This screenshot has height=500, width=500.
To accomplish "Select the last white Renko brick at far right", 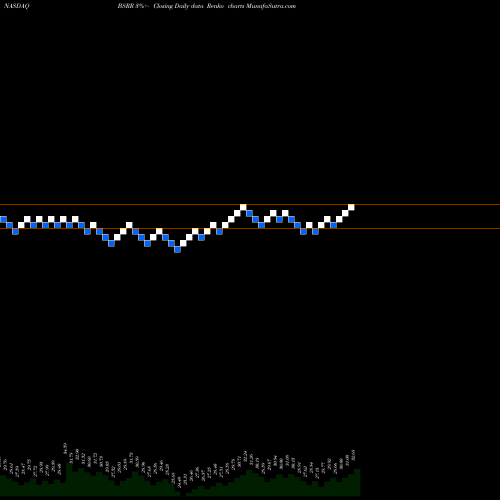I will coord(351,207).
